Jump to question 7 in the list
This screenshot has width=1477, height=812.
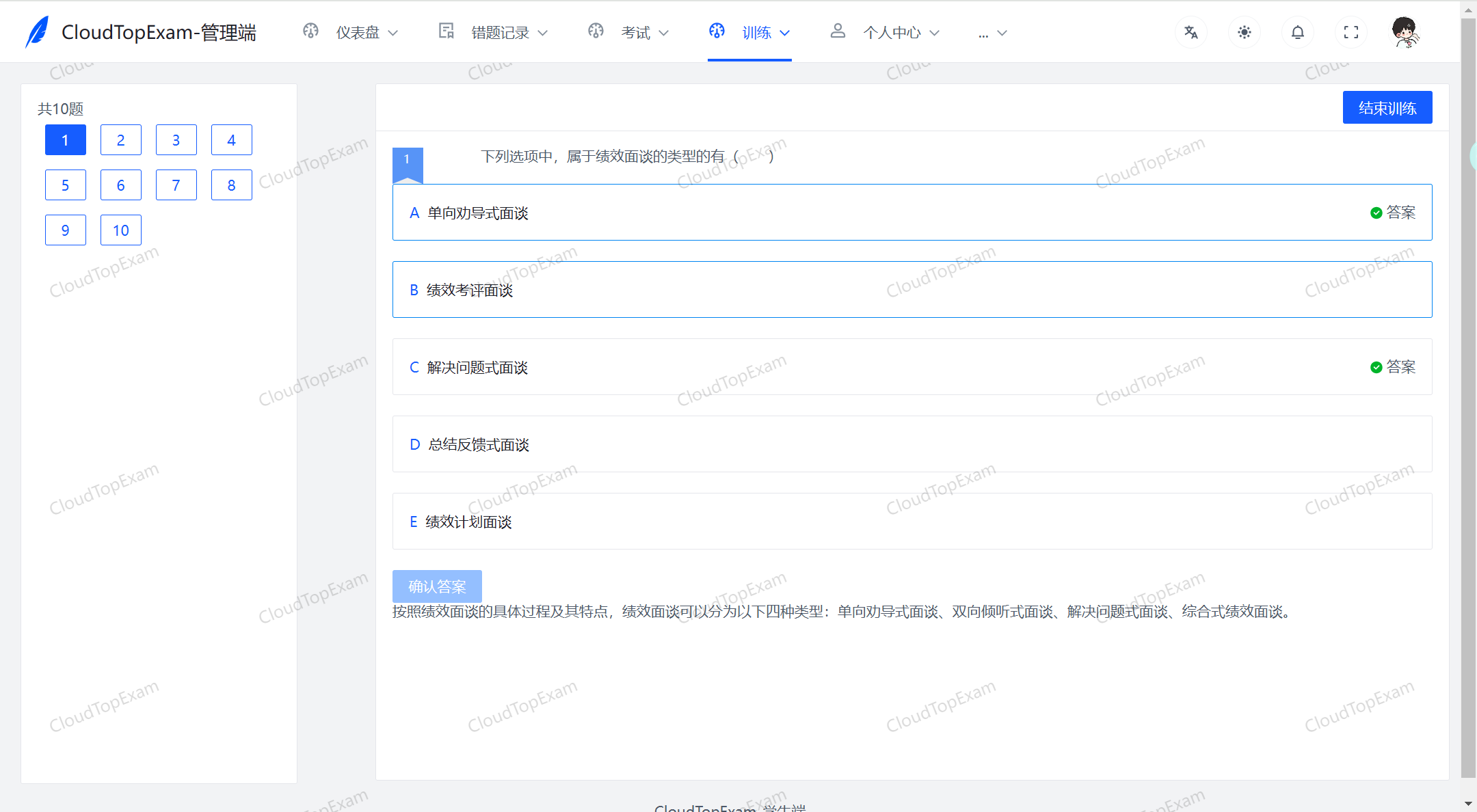[176, 185]
